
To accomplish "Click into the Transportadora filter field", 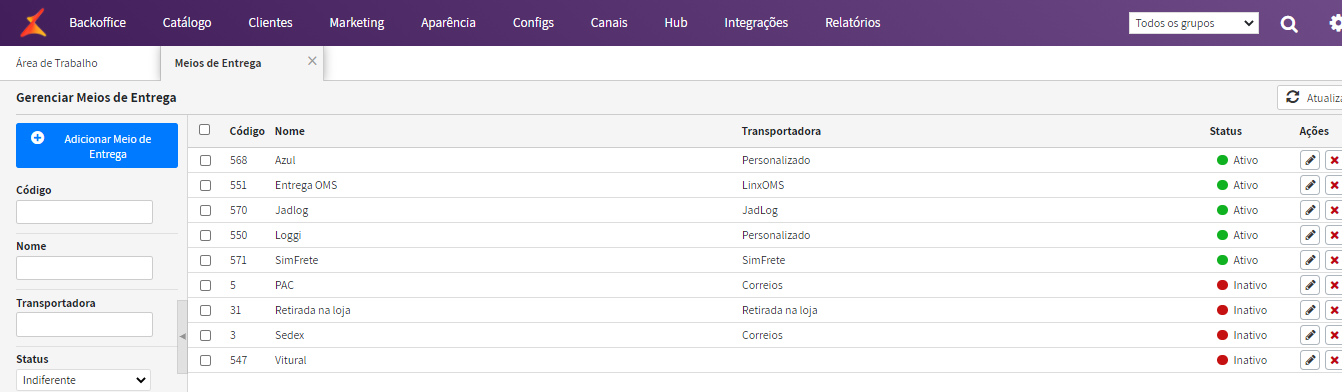I will coord(84,324).
